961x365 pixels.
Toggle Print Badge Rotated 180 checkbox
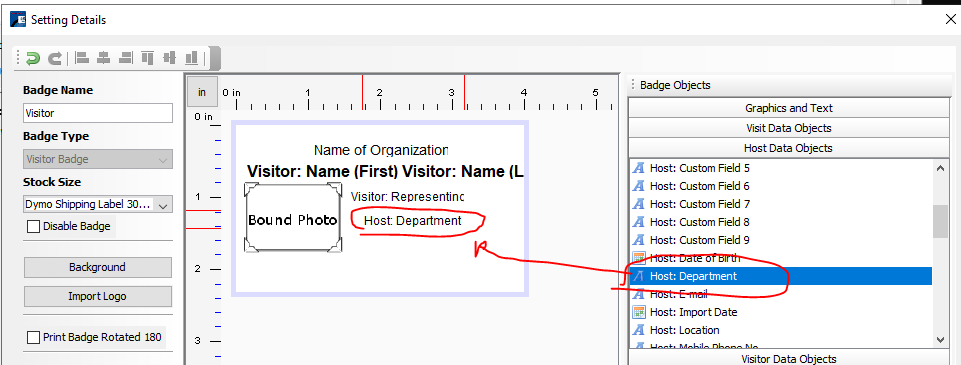tap(34, 337)
